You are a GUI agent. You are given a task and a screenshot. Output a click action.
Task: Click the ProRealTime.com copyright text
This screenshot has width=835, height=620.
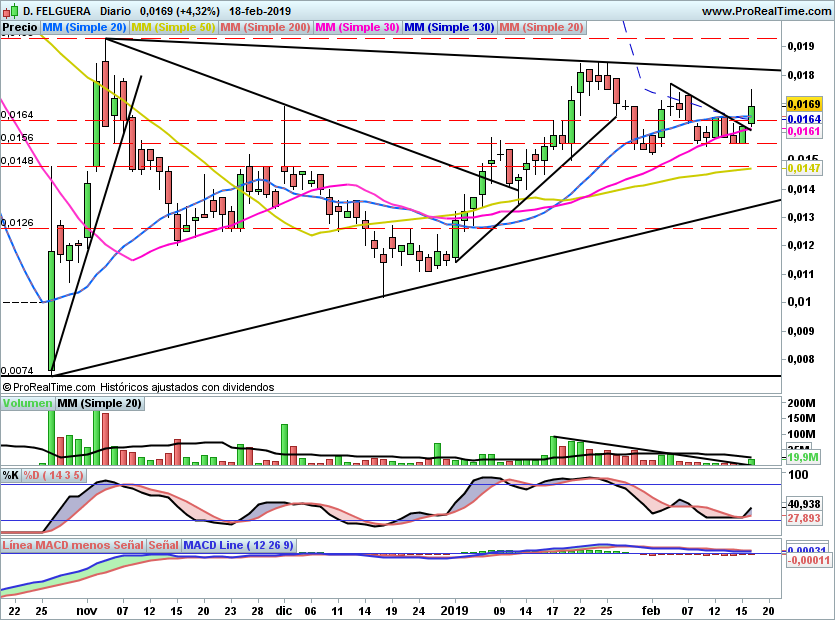tap(49, 387)
